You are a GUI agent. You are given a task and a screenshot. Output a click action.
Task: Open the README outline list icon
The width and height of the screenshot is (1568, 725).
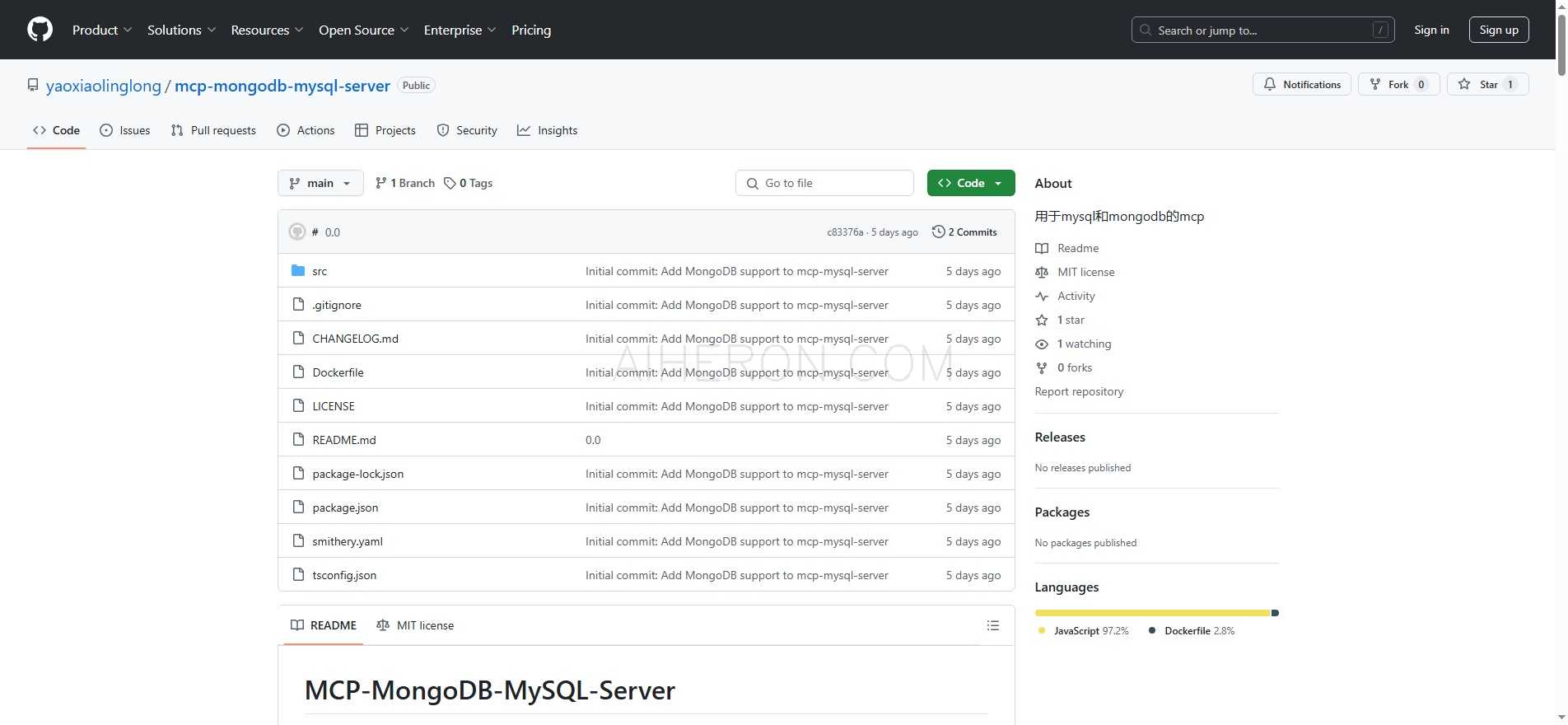pyautogui.click(x=993, y=625)
